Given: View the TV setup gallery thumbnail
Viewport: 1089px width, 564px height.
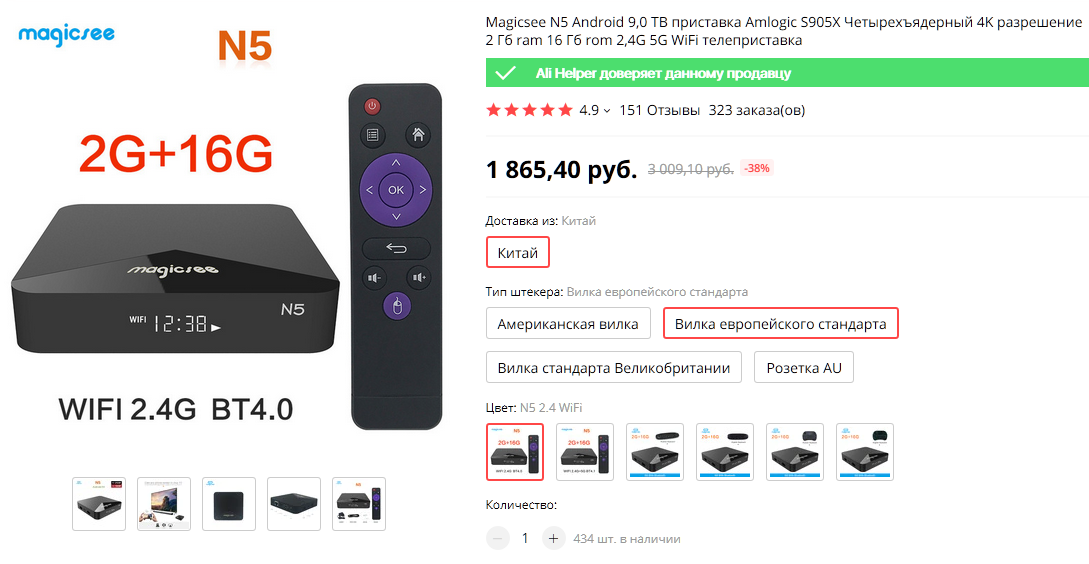Looking at the screenshot, I should click(164, 504).
